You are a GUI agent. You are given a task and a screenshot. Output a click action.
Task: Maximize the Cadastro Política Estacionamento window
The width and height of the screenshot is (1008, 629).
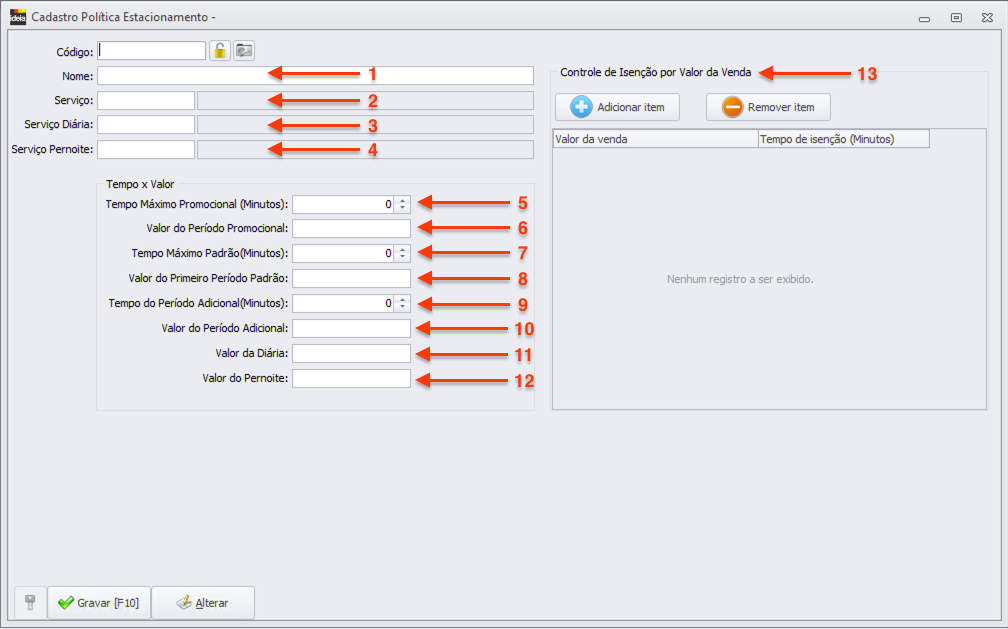click(956, 17)
